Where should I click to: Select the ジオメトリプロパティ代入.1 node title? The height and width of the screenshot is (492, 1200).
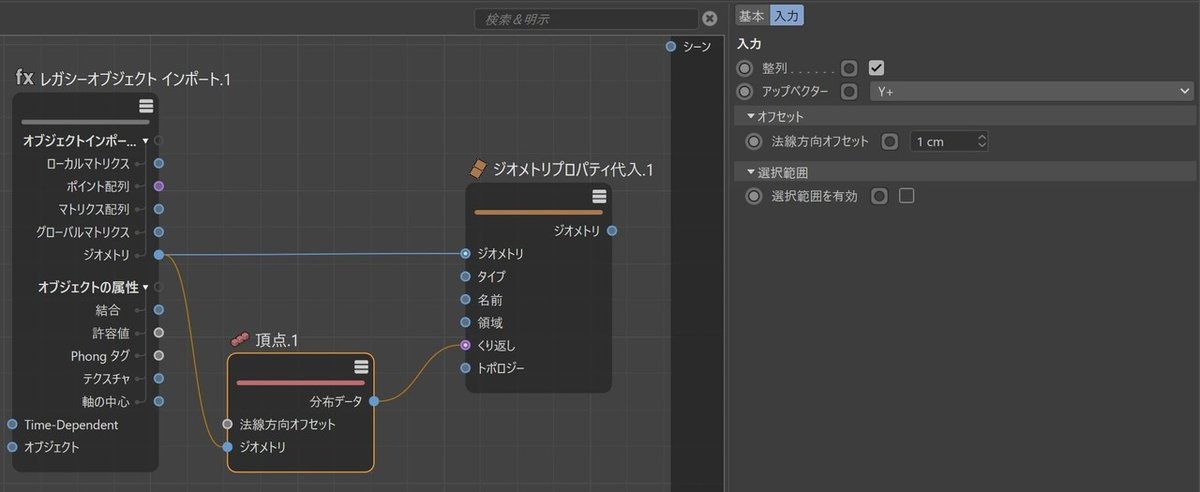point(574,170)
